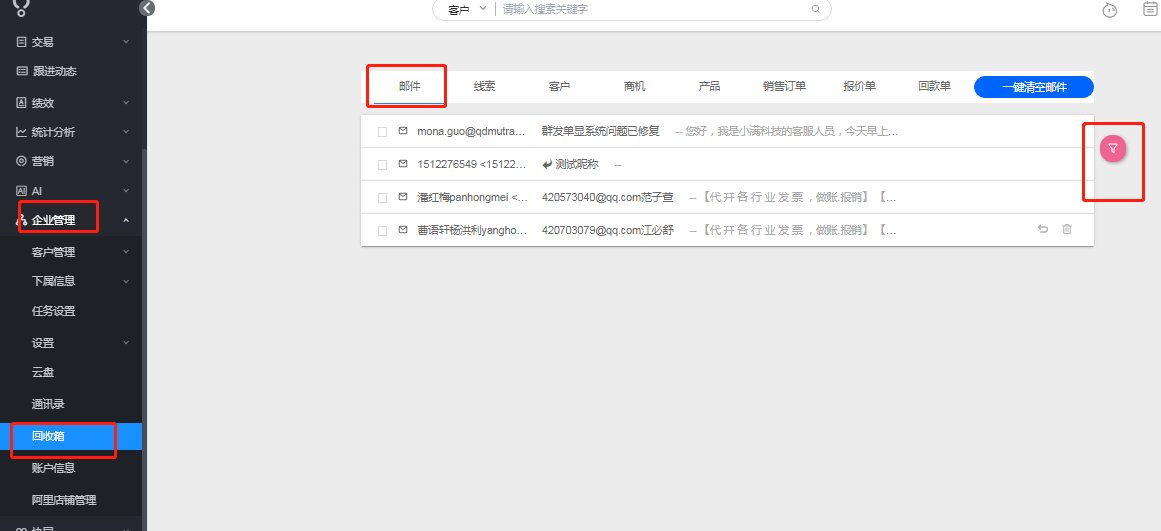Expand the 设置 submenu chevron
This screenshot has height=531, width=1161.
(x=126, y=342)
